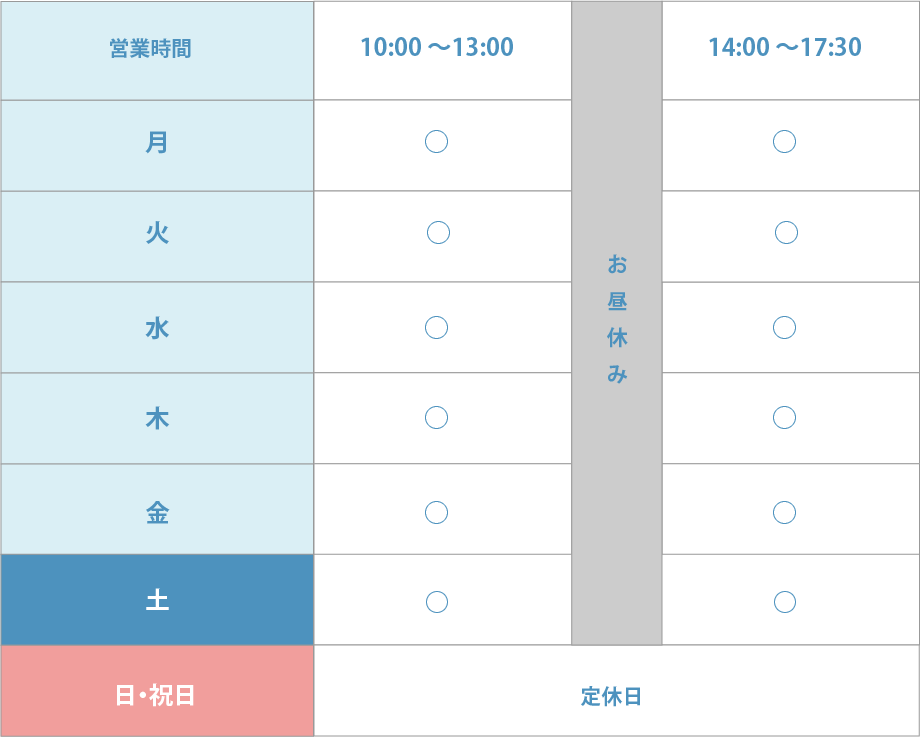Select Wednesday afternoon circle
Image resolution: width=921 pixels, height=737 pixels.
pos(784,327)
